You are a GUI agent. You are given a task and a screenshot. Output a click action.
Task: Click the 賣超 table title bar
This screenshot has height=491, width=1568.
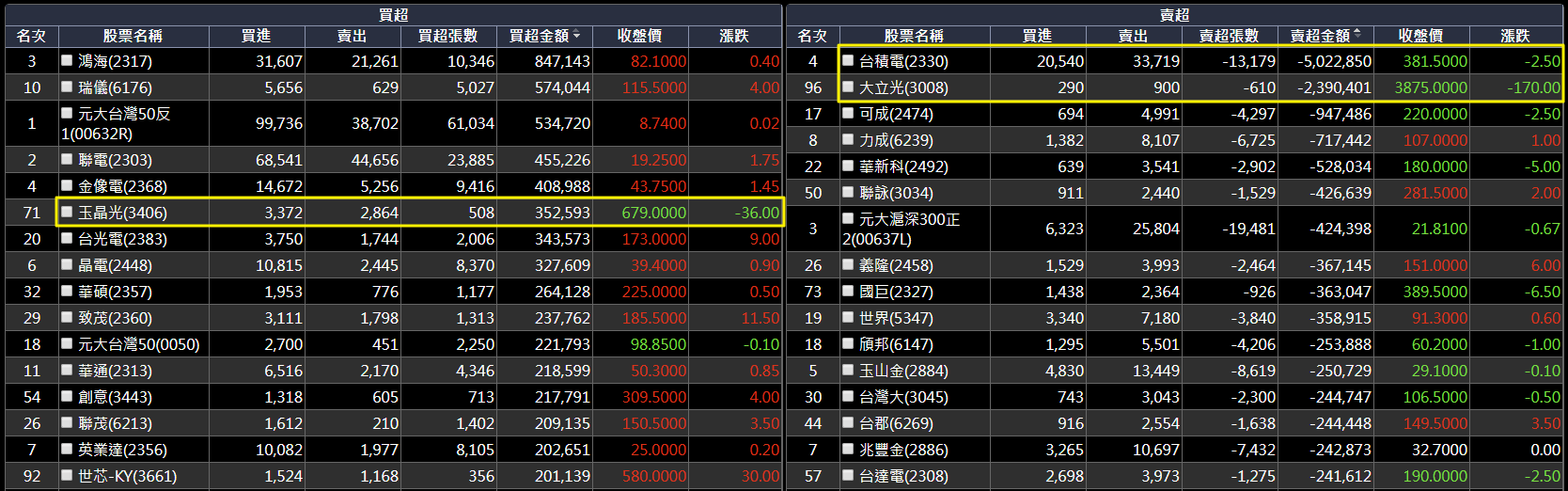tap(1174, 14)
